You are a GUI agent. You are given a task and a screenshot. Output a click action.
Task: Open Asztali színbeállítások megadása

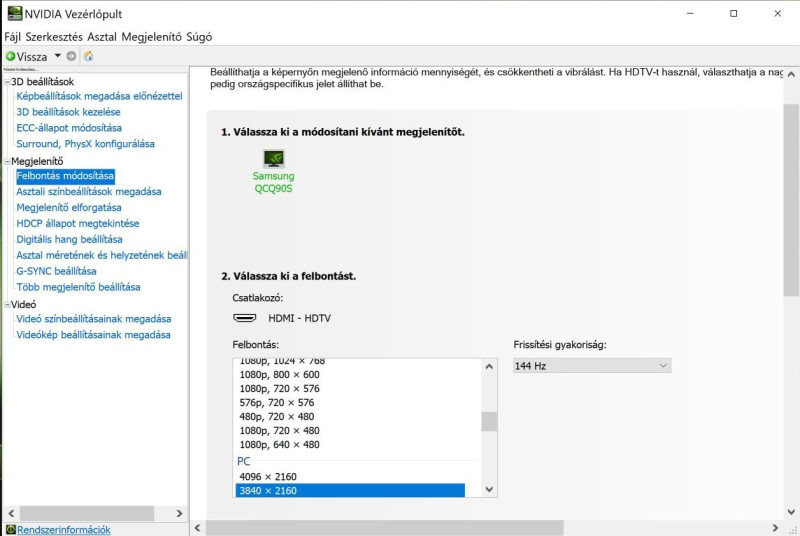89,192
